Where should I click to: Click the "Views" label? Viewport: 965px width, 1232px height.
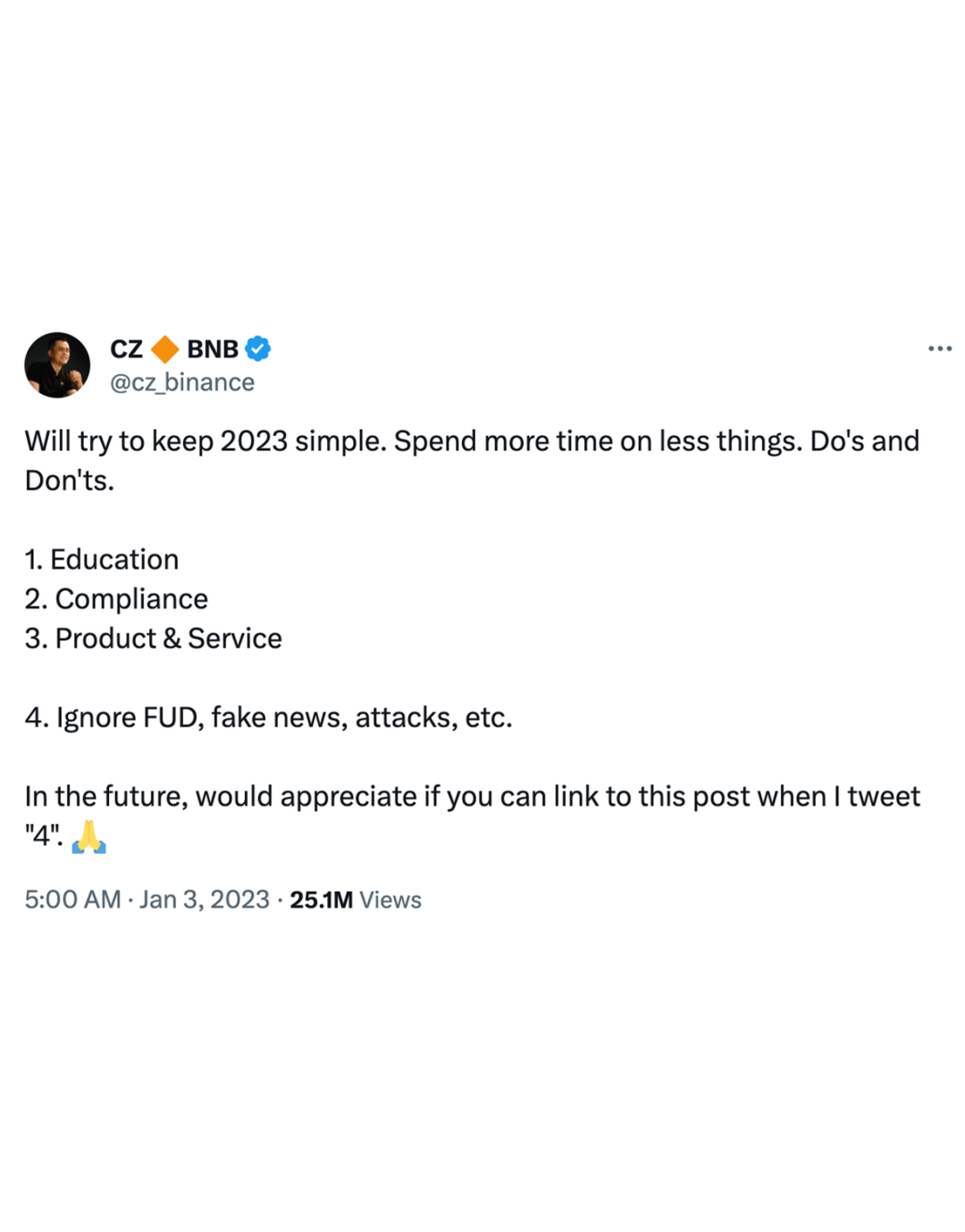pos(390,900)
